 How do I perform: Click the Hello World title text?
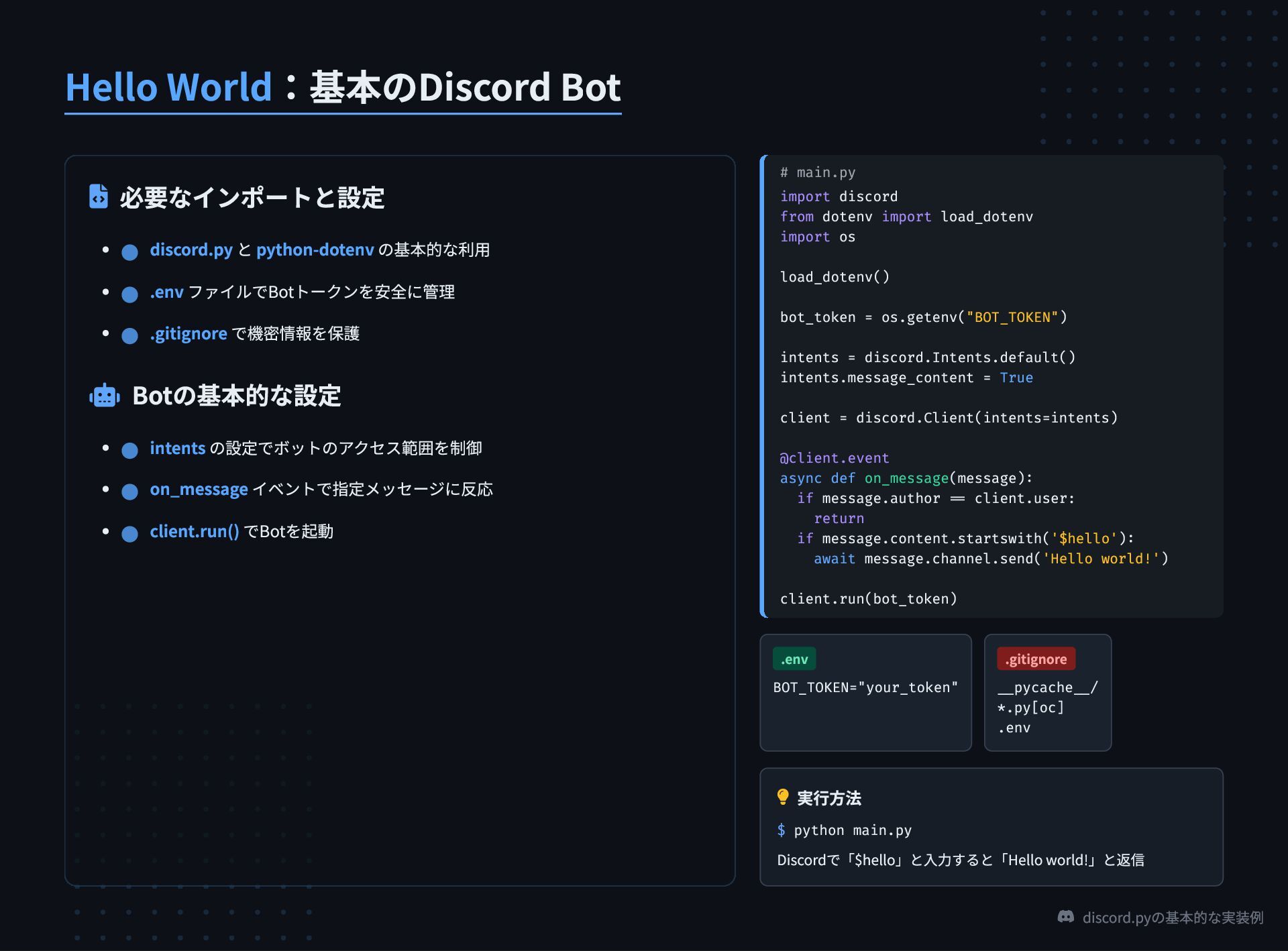coord(168,87)
